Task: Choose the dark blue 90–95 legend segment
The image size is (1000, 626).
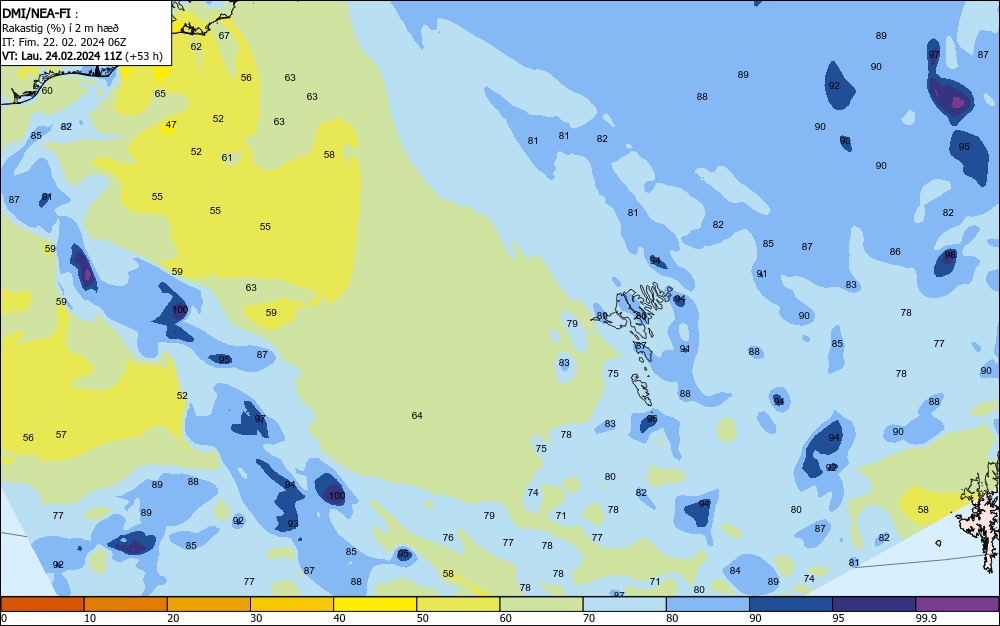Action: (791, 604)
